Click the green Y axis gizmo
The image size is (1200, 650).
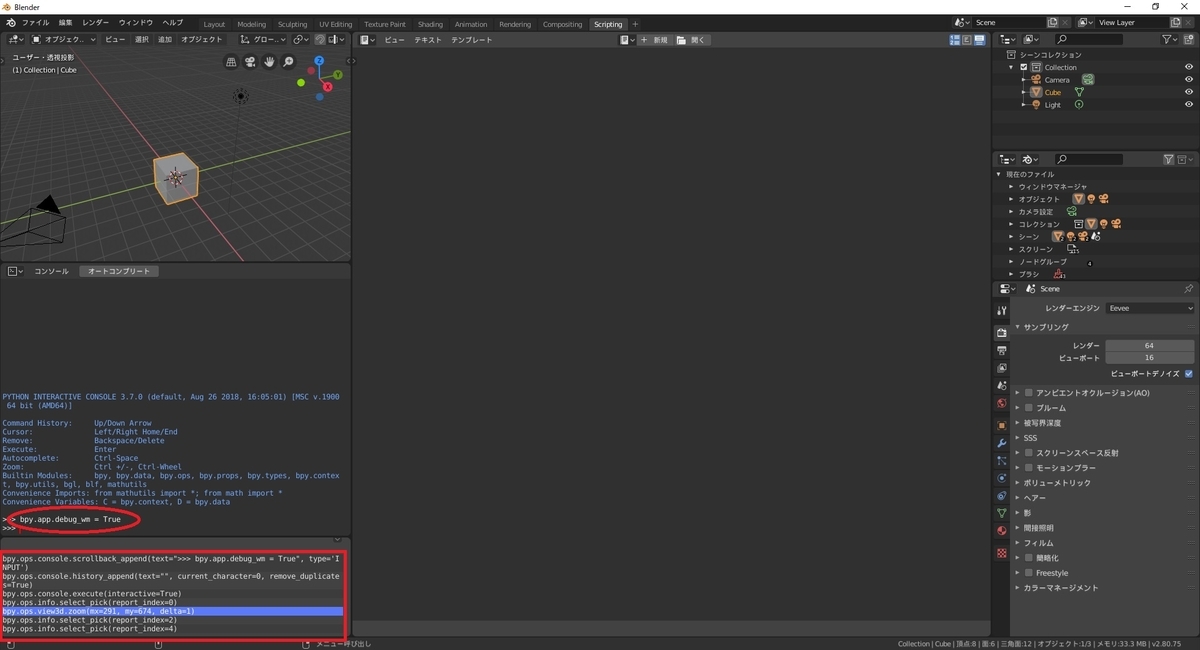pos(338,74)
